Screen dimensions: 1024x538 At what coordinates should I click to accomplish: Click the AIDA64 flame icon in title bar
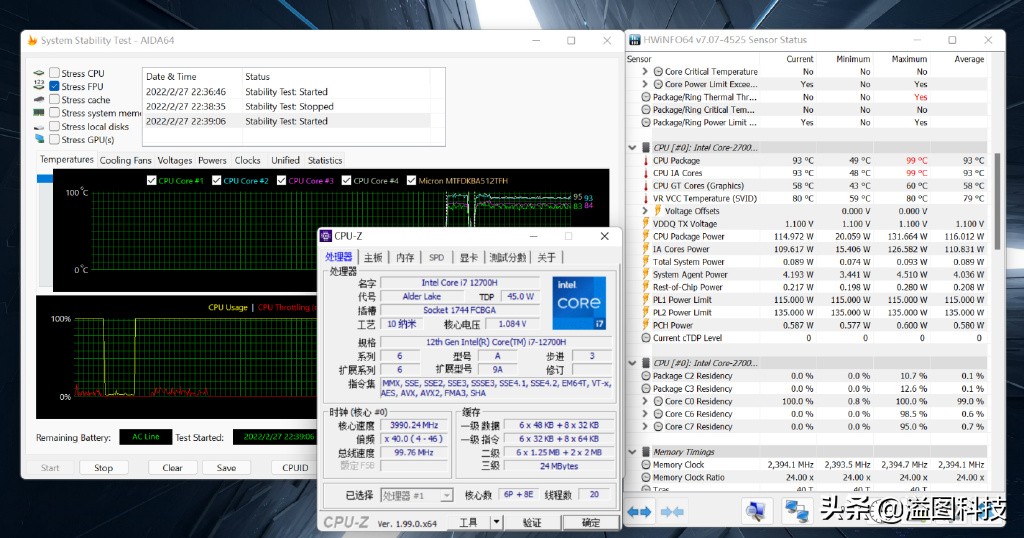(x=32, y=41)
